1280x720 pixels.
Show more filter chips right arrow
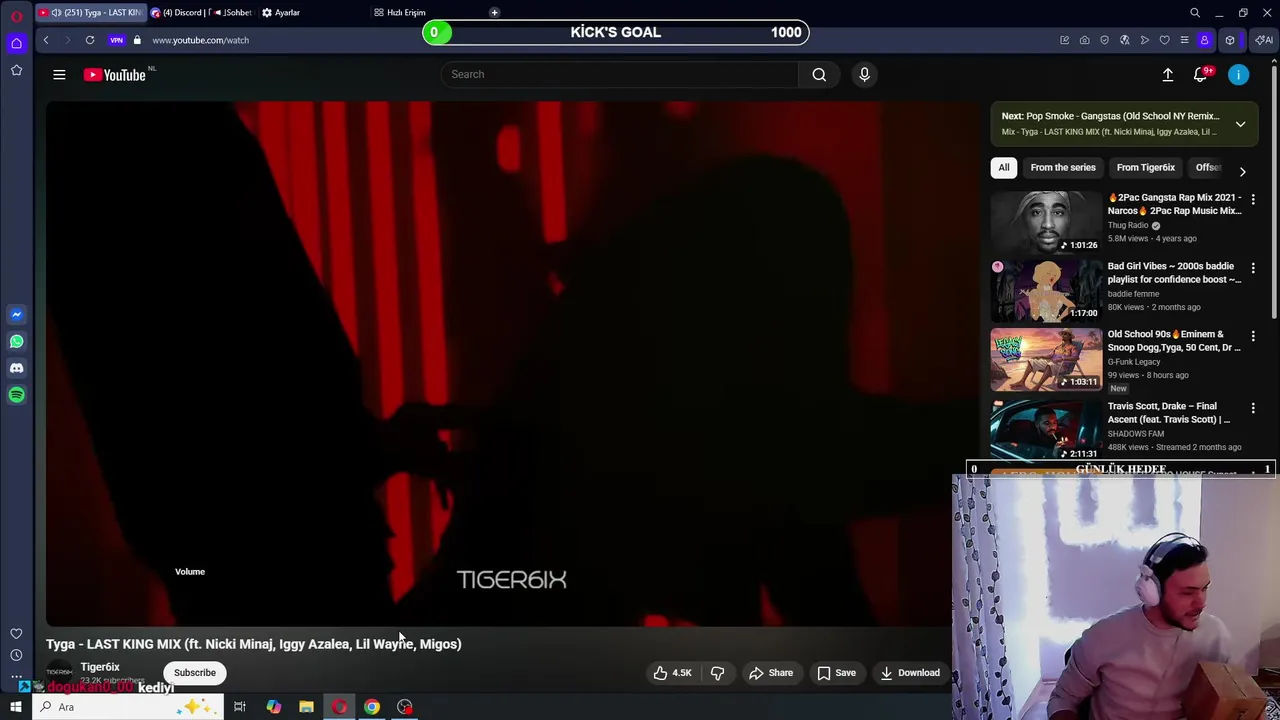pos(1242,171)
